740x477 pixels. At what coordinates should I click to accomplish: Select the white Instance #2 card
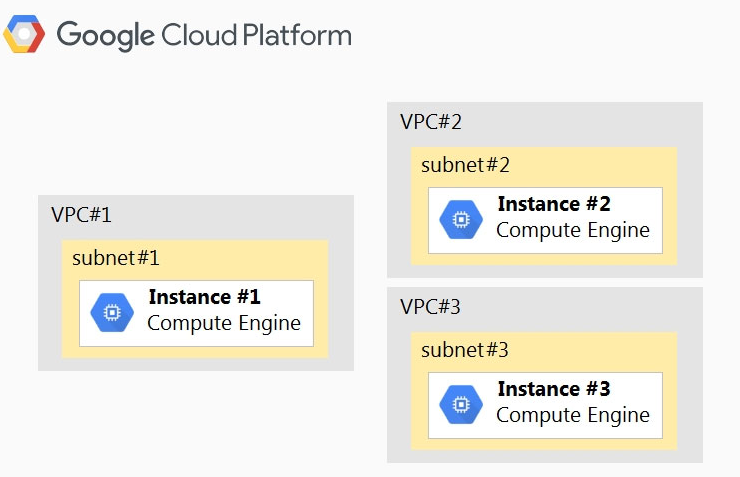point(545,220)
